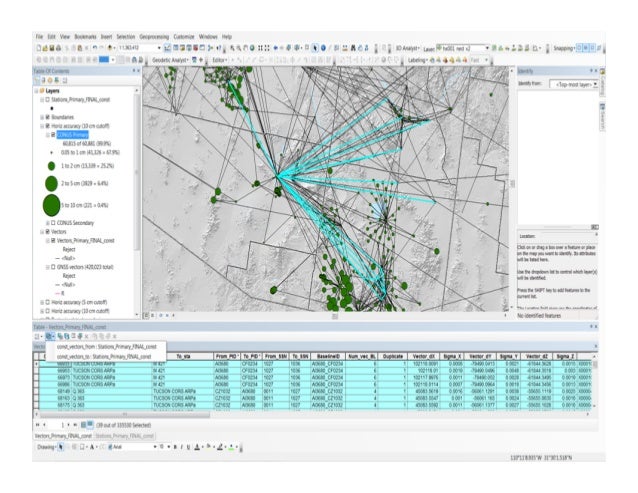Click the Fill Color swatch in Drawing toolbar
The width and height of the screenshot is (638, 493).
[x=209, y=447]
